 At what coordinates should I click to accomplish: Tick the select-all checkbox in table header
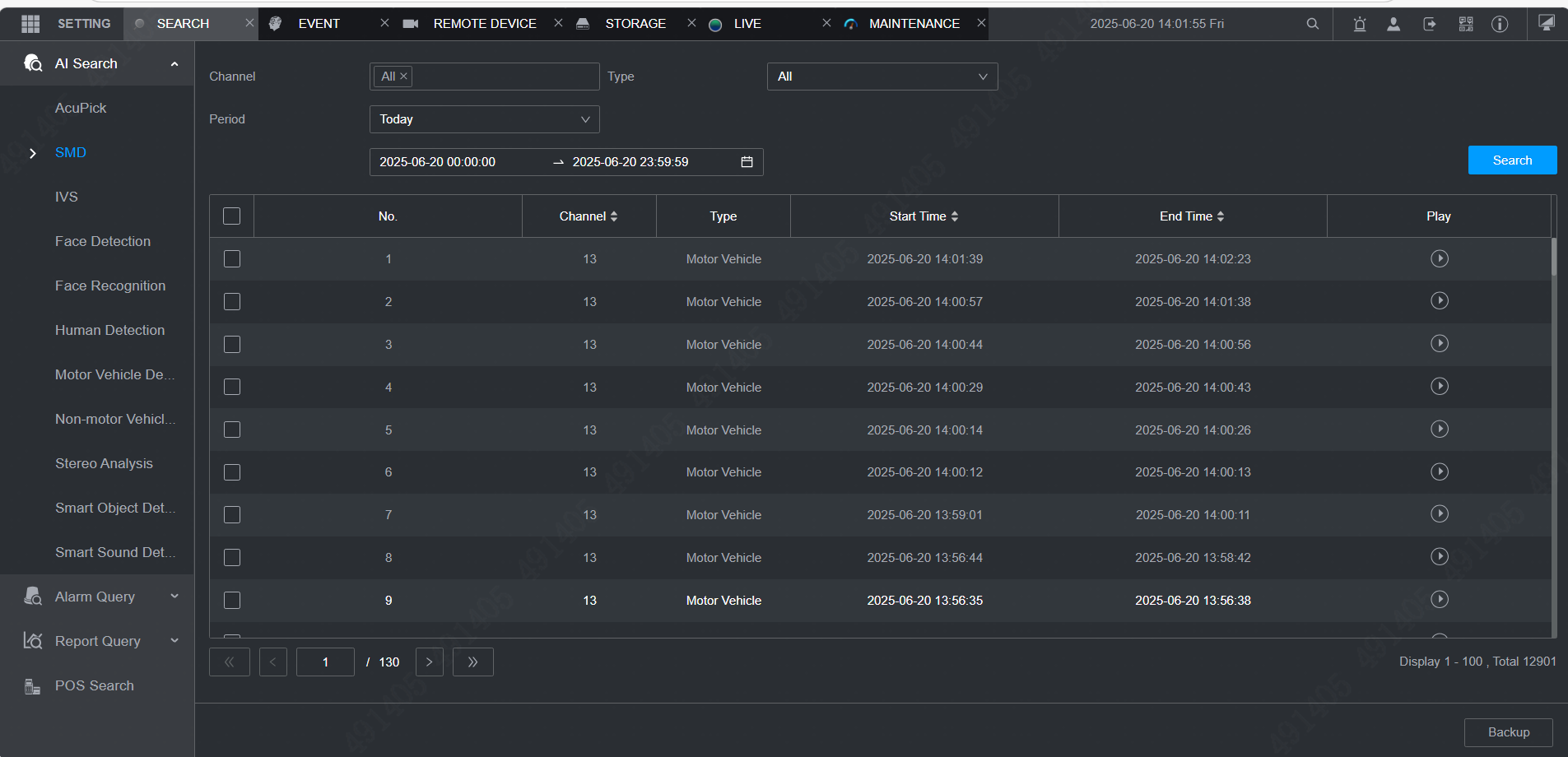pyautogui.click(x=232, y=216)
